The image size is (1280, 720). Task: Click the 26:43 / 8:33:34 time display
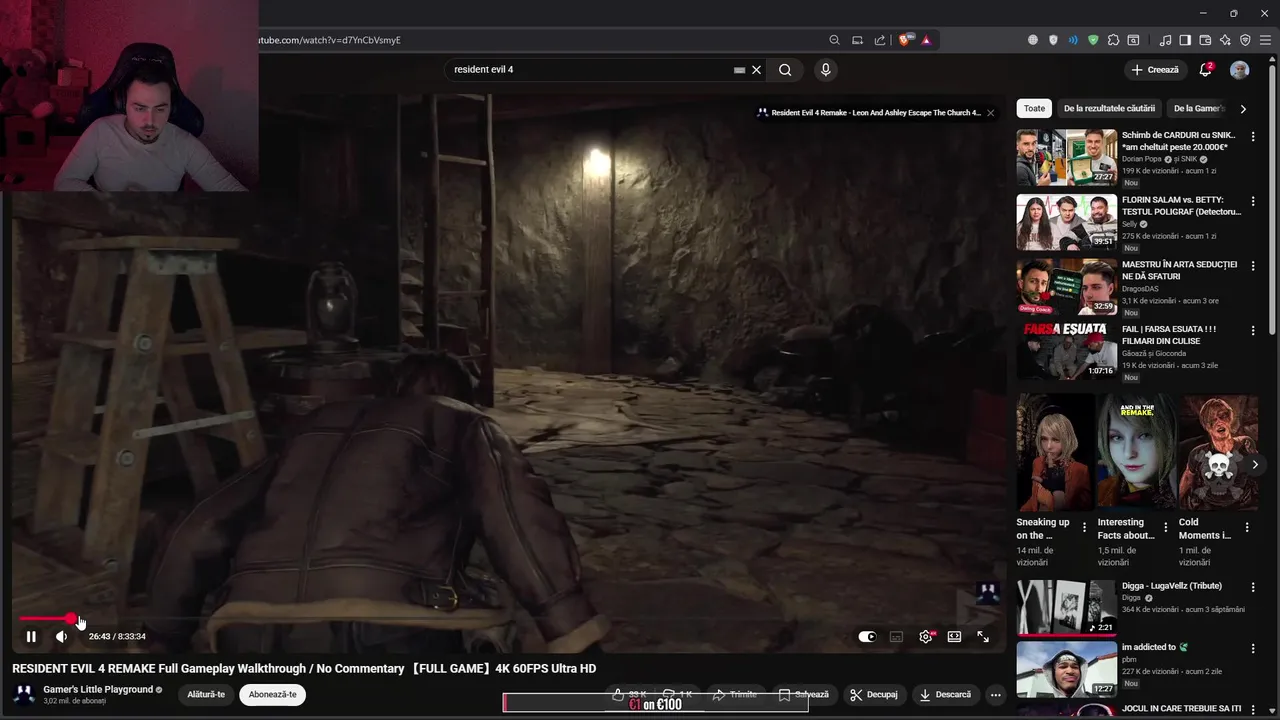click(117, 637)
